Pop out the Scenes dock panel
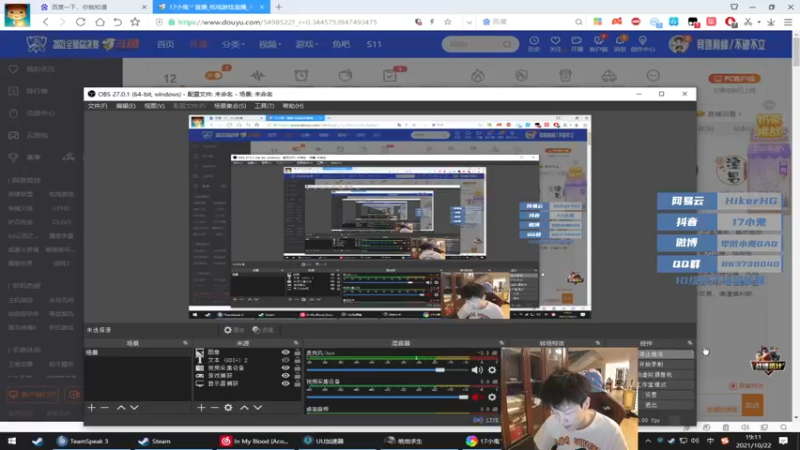 coord(185,343)
